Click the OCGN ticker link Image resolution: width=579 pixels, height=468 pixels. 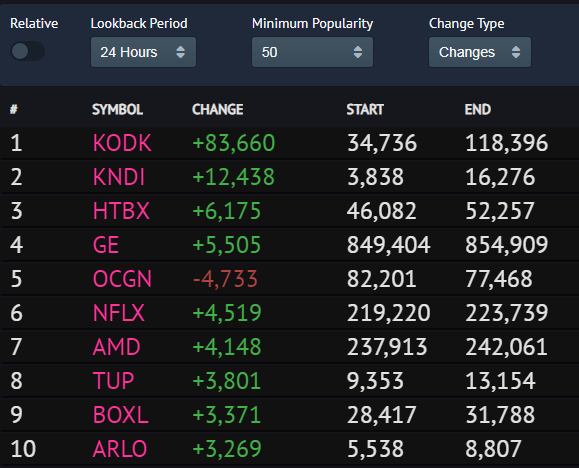pyautogui.click(x=122, y=279)
